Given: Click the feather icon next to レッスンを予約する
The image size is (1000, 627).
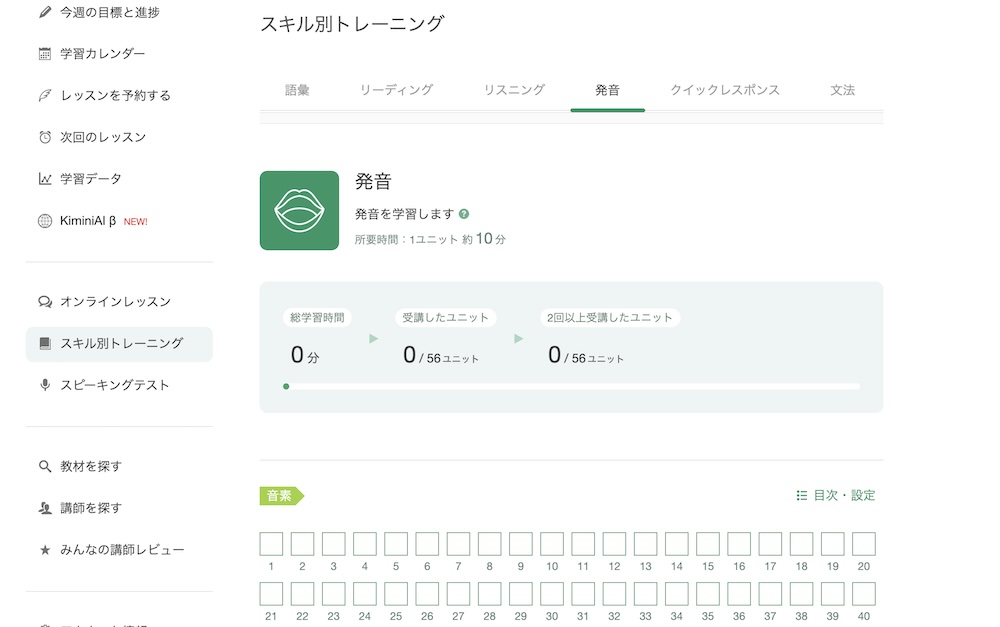Looking at the screenshot, I should coord(45,96).
